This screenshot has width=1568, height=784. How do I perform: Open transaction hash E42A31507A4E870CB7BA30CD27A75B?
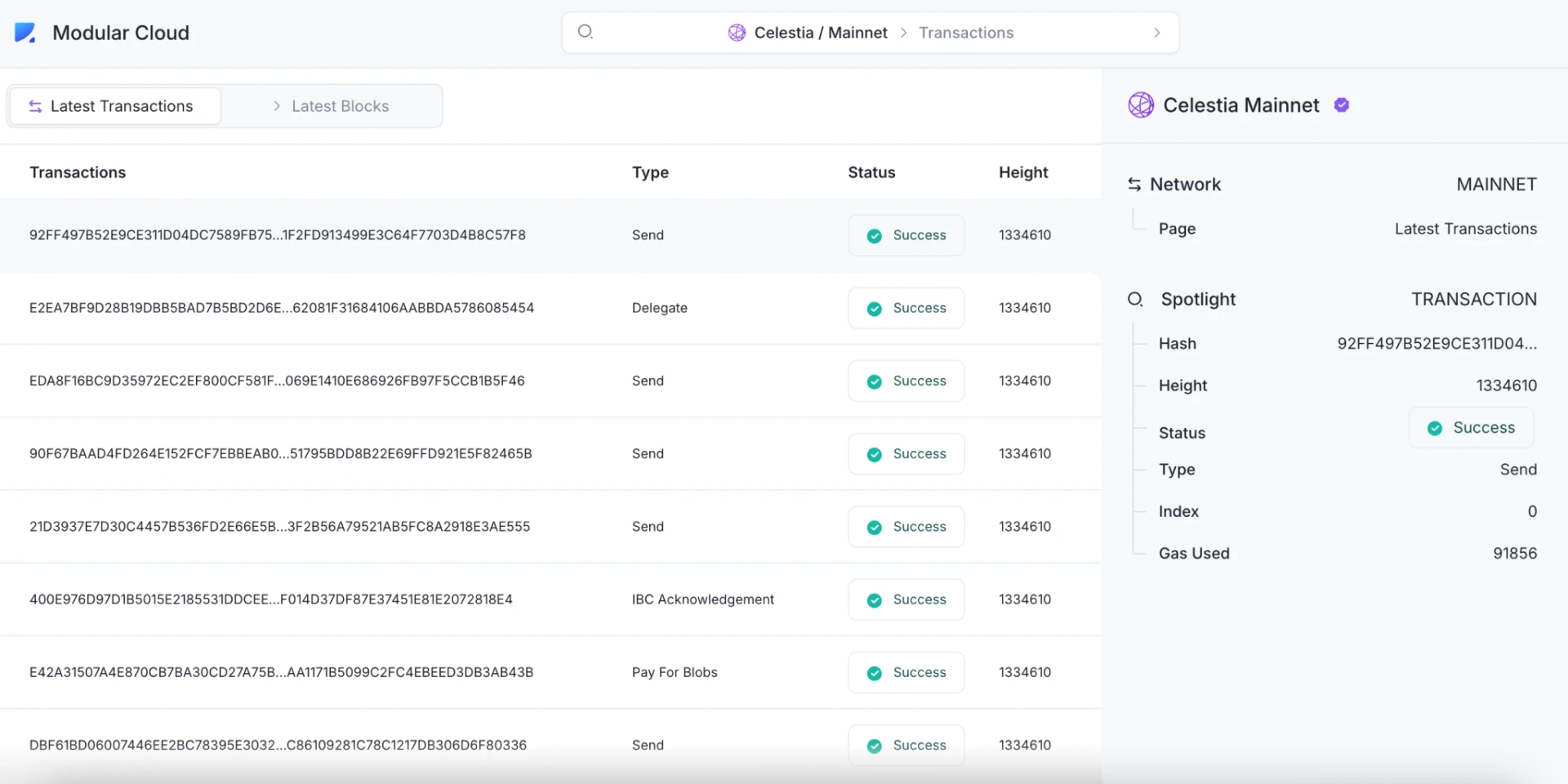[x=282, y=672]
